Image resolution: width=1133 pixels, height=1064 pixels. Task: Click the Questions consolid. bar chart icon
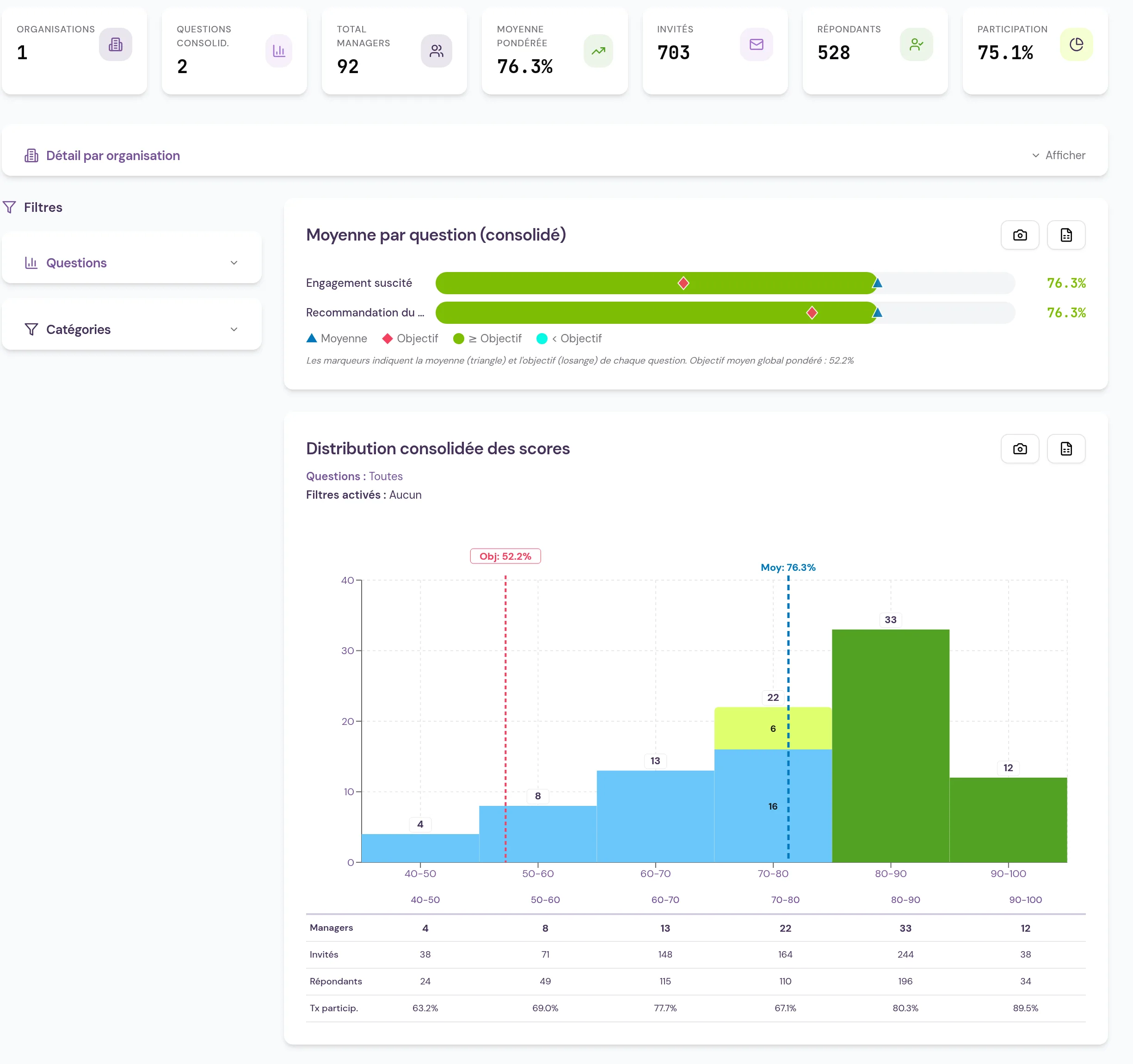tap(279, 51)
